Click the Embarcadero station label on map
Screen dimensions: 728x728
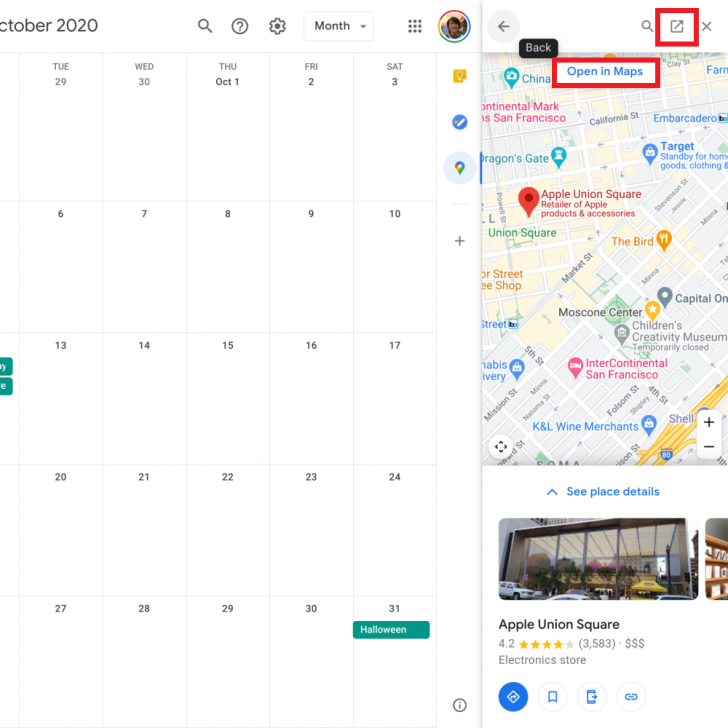685,118
